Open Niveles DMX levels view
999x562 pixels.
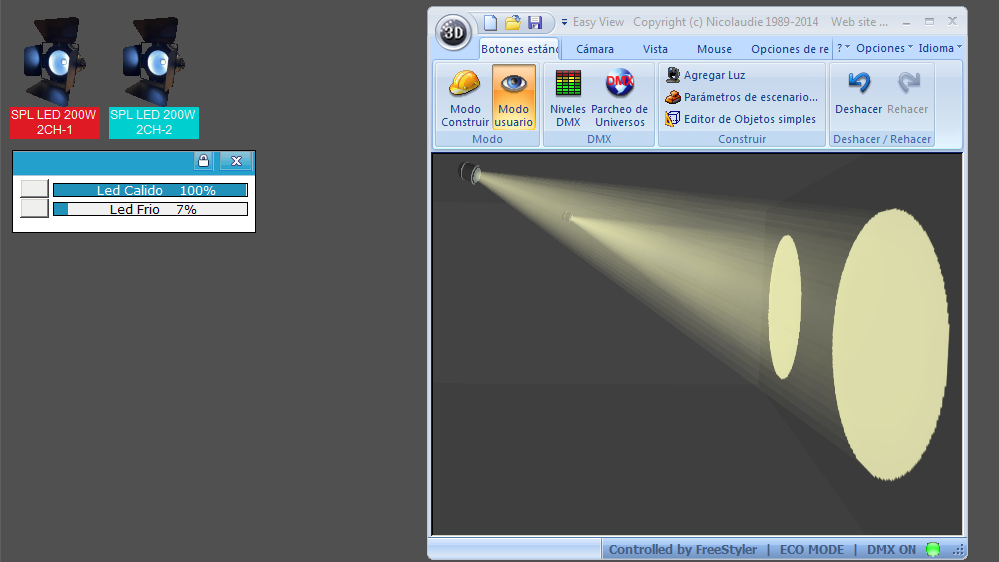[x=568, y=98]
